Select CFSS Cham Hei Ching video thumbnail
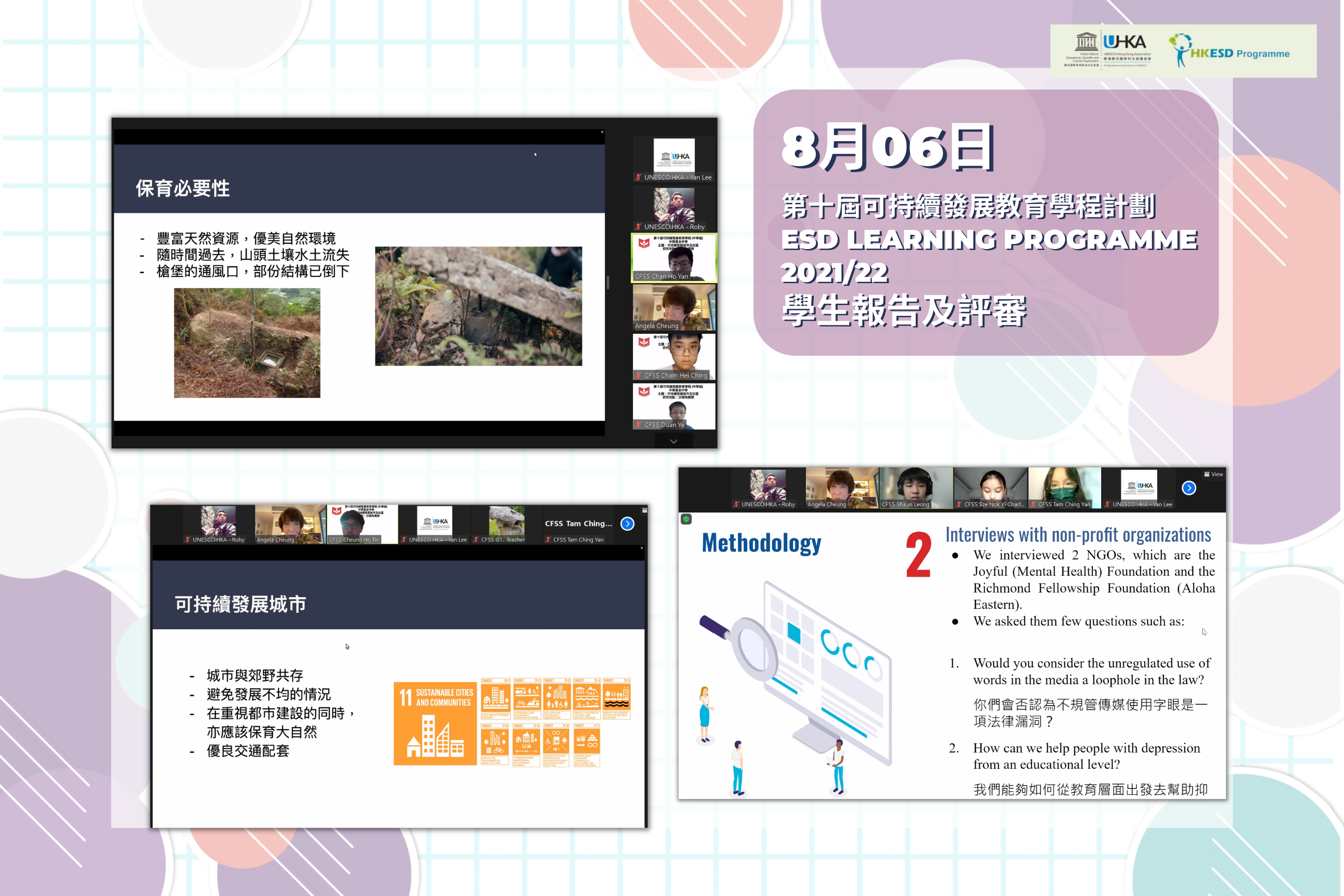This screenshot has height=896, width=1344. coord(674,357)
